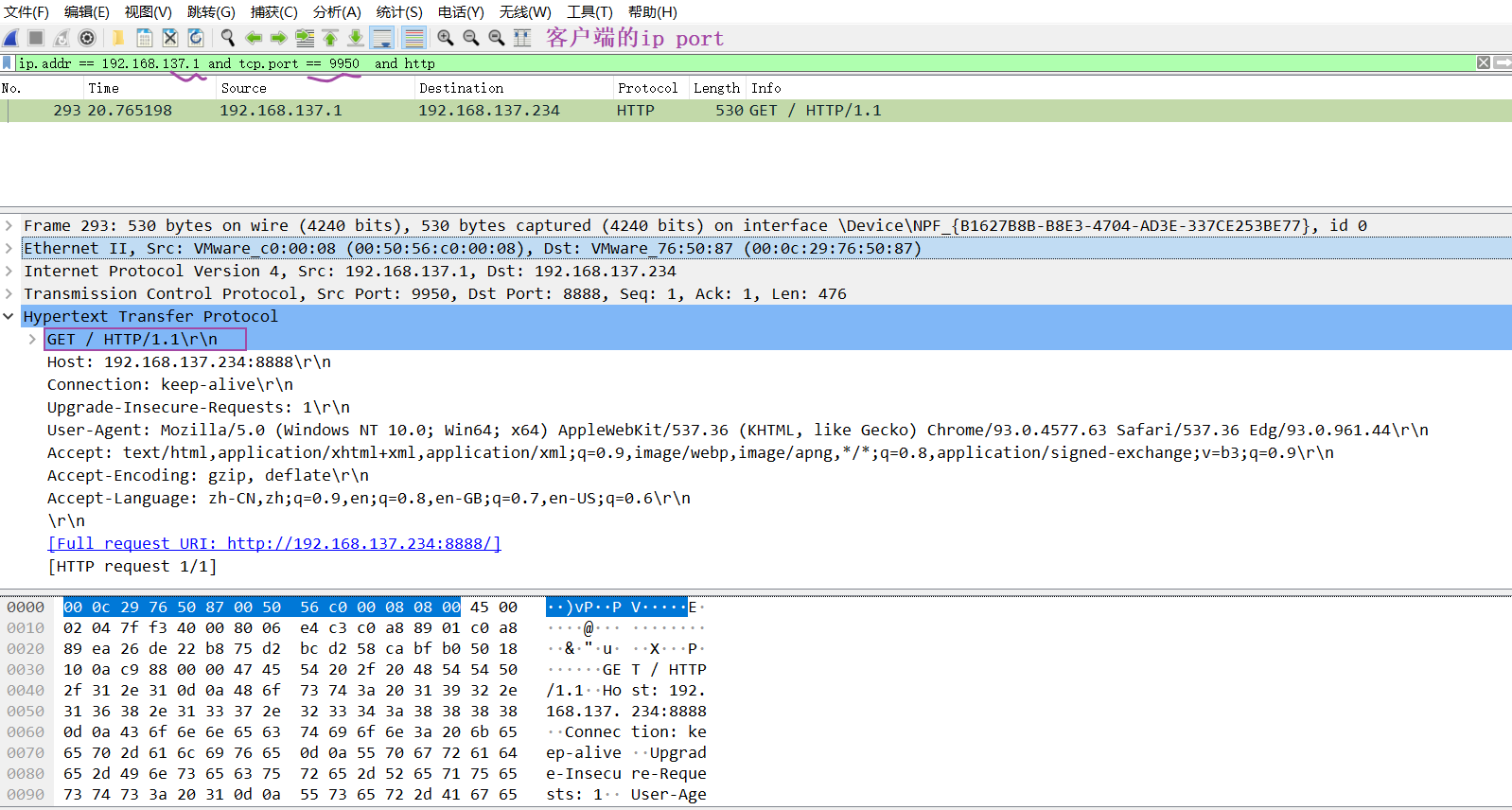
Task: Select the Connection: keep-alive line
Action: [x=170, y=384]
